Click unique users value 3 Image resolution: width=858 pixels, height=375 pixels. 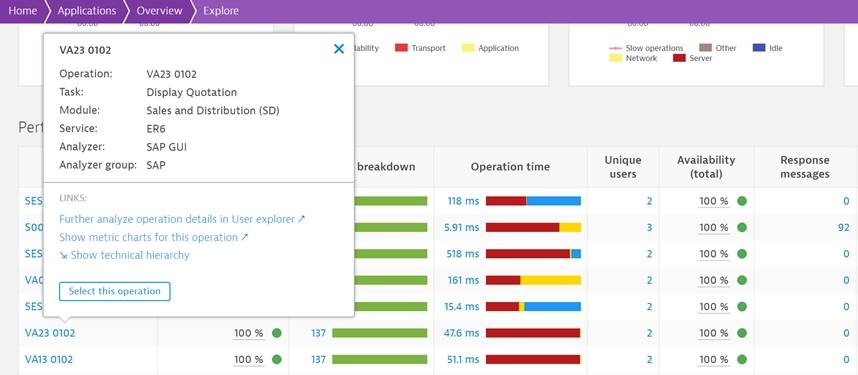(649, 227)
